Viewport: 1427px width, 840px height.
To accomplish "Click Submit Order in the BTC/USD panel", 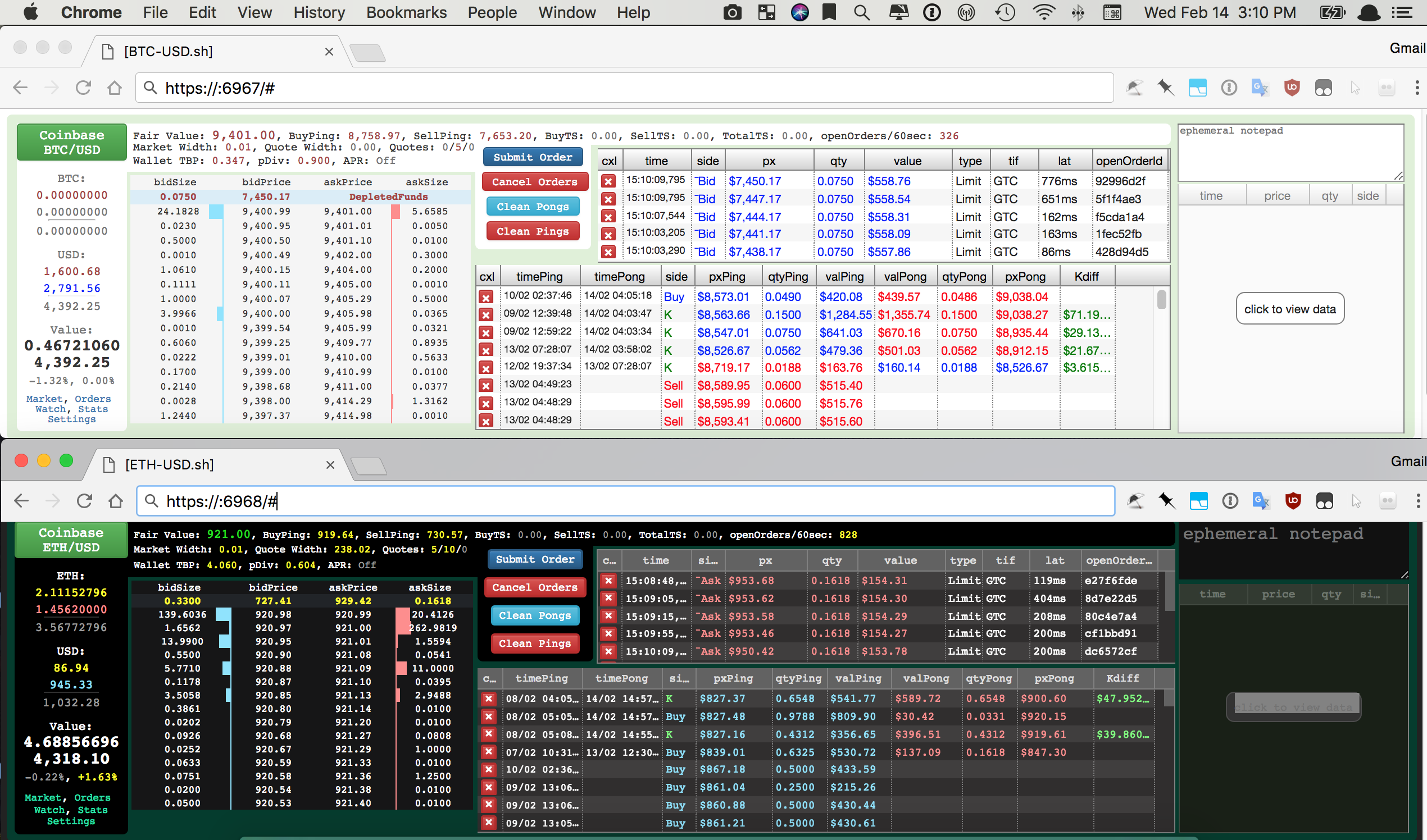I will click(533, 157).
